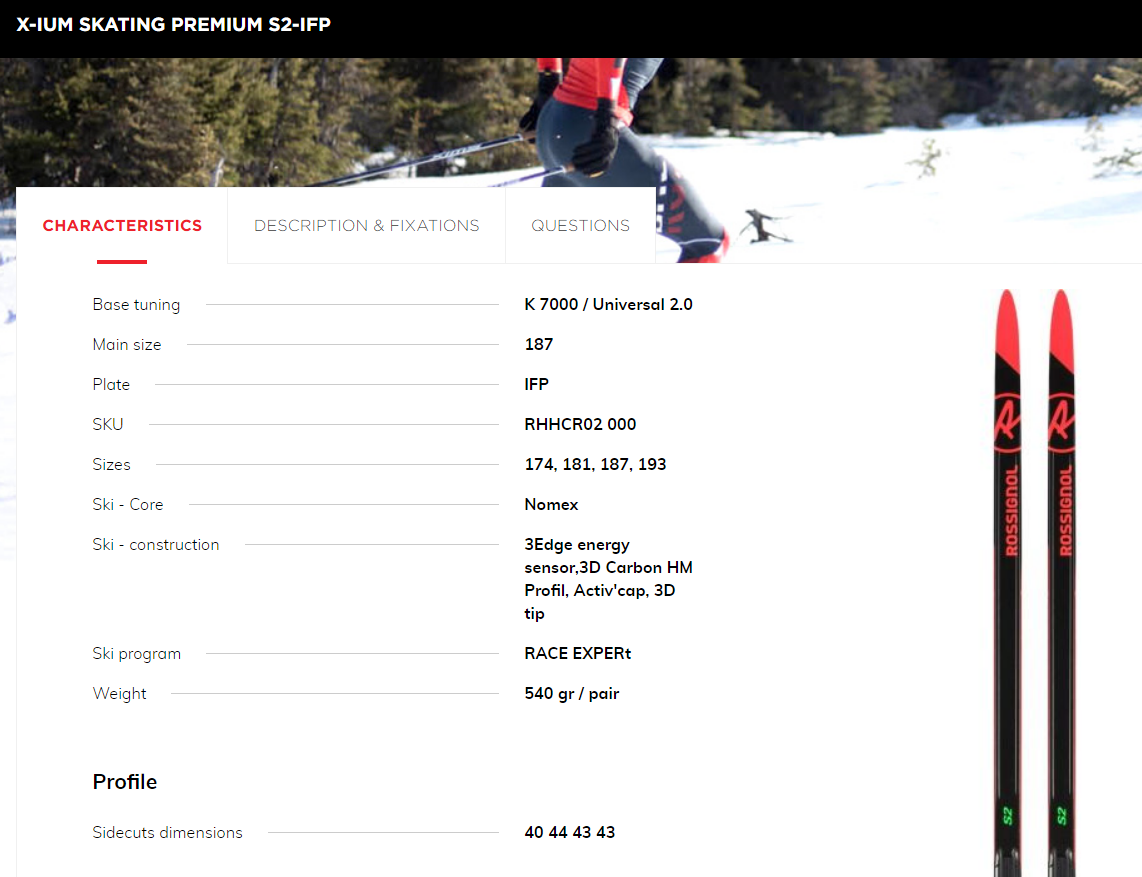Screen dimensions: 1142x877
Task: Select the left ski product image
Action: click(x=1007, y=581)
